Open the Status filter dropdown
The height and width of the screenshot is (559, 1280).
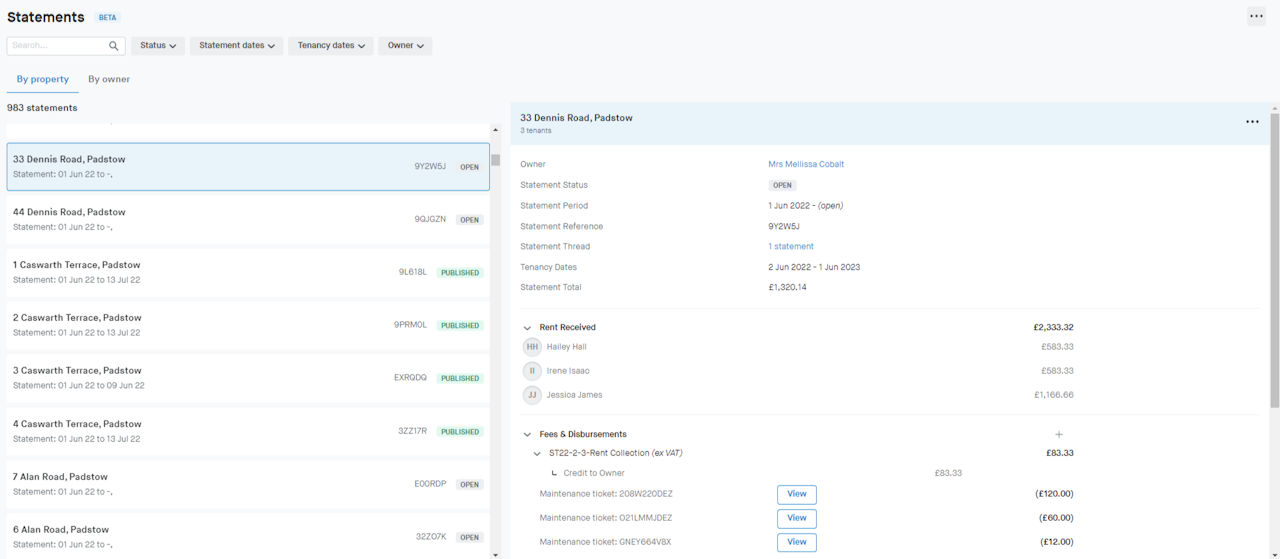(158, 46)
